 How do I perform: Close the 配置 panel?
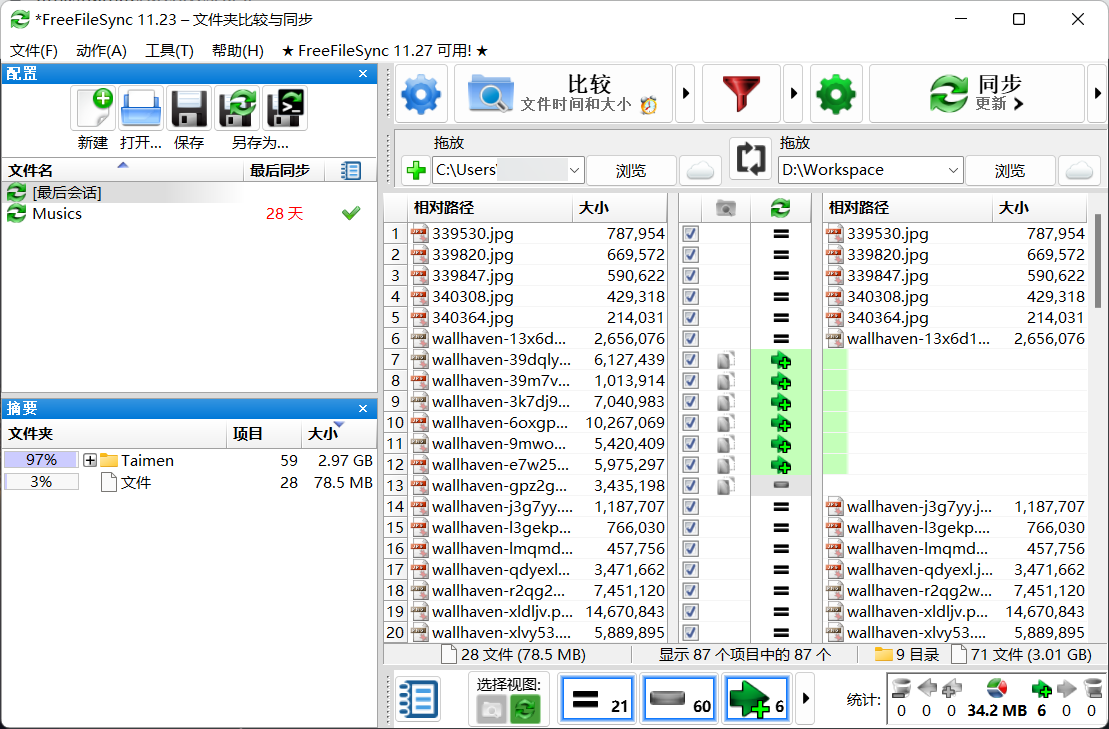[x=363, y=74]
